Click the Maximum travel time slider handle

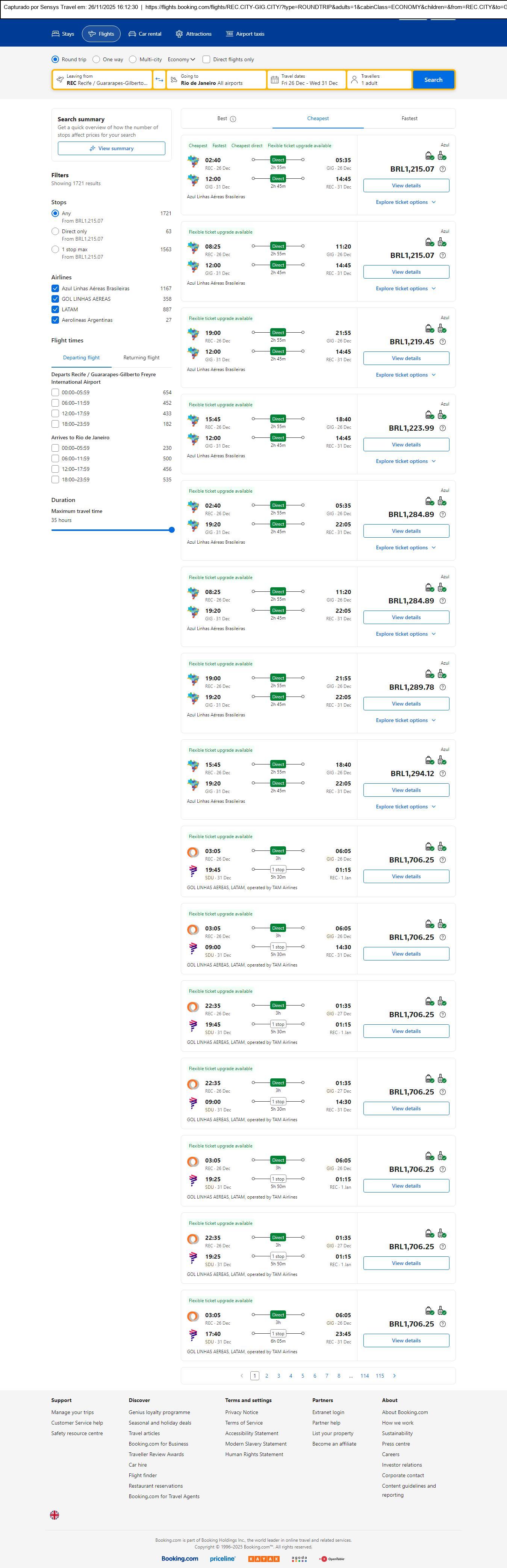point(172,529)
